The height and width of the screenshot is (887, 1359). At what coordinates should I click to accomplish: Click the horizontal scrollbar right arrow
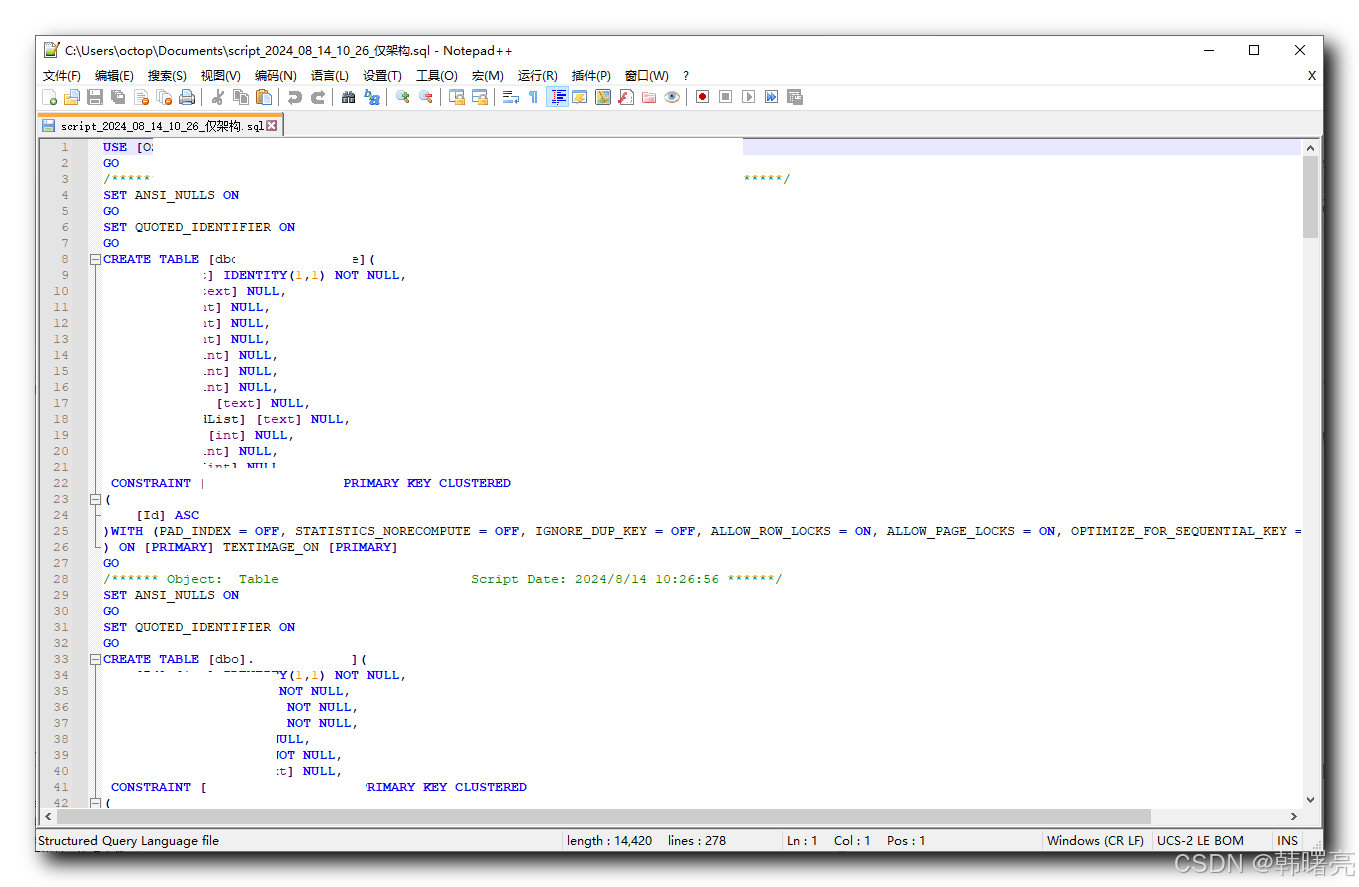(1293, 817)
